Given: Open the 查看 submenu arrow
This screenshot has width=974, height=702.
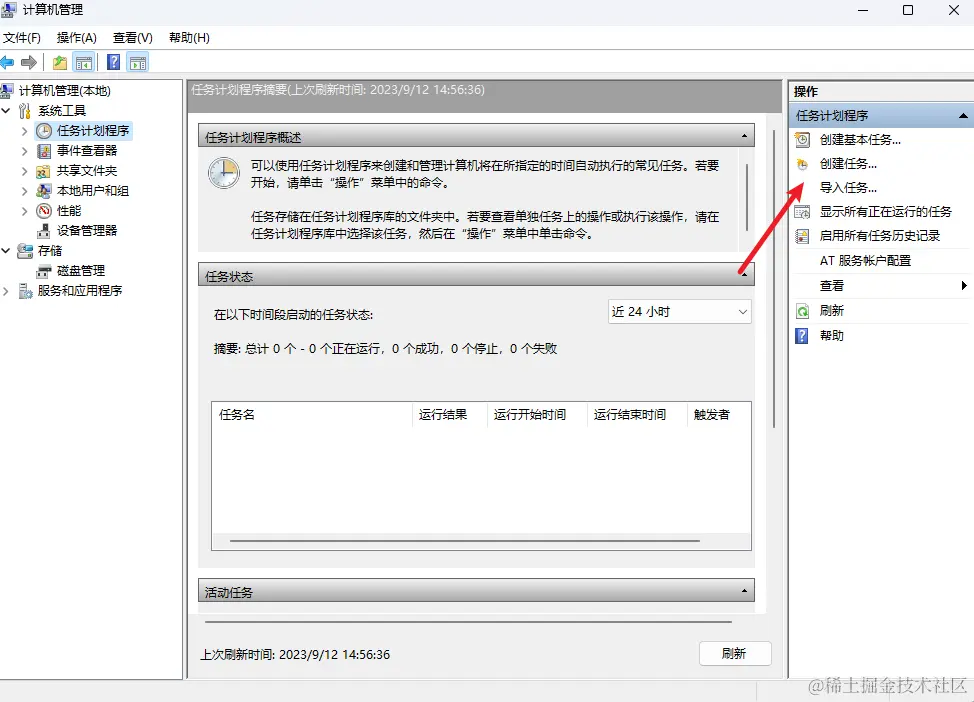Looking at the screenshot, I should [x=963, y=285].
